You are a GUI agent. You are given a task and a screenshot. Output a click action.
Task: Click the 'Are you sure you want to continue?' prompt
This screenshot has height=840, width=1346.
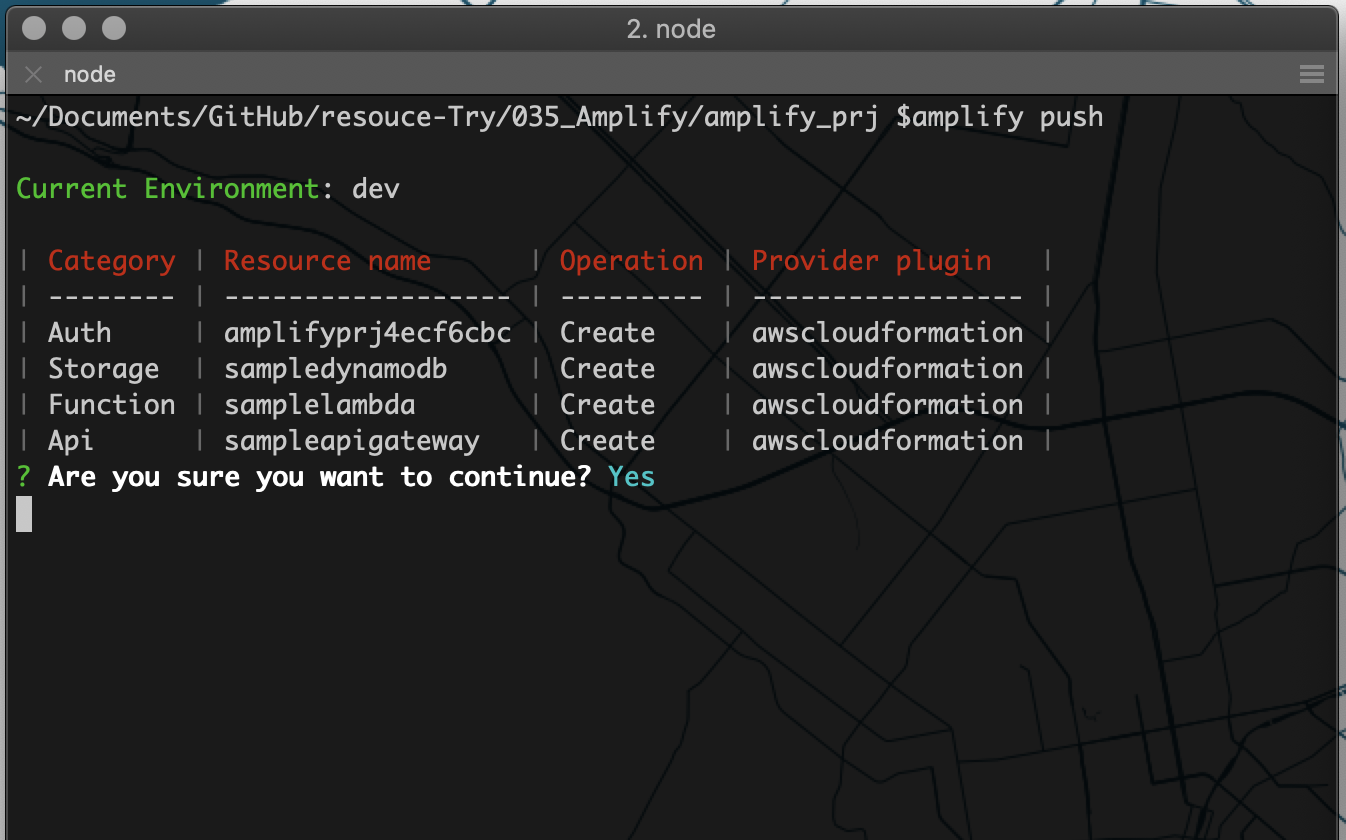pyautogui.click(x=320, y=477)
